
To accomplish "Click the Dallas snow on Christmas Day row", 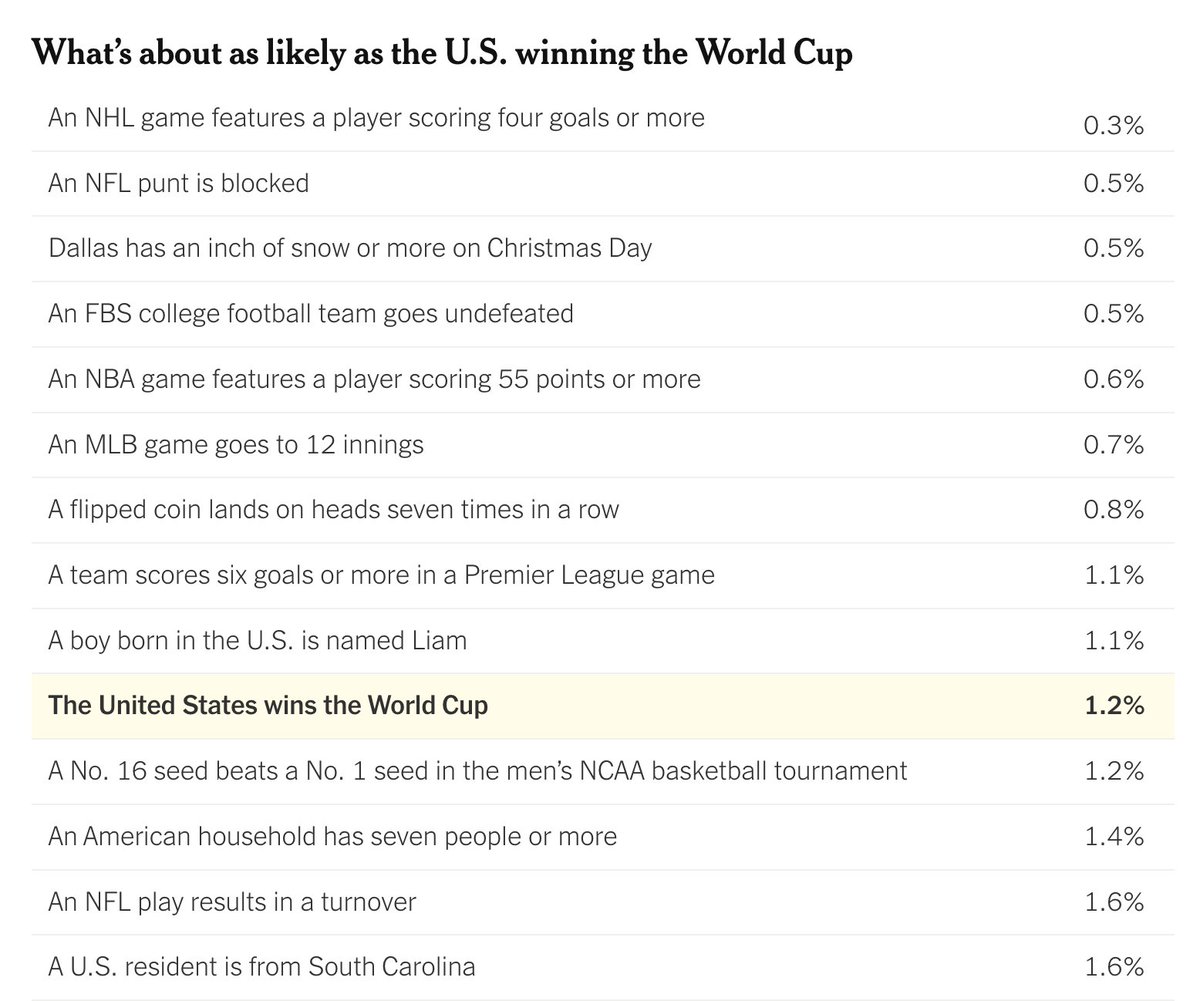I will click(x=603, y=249).
